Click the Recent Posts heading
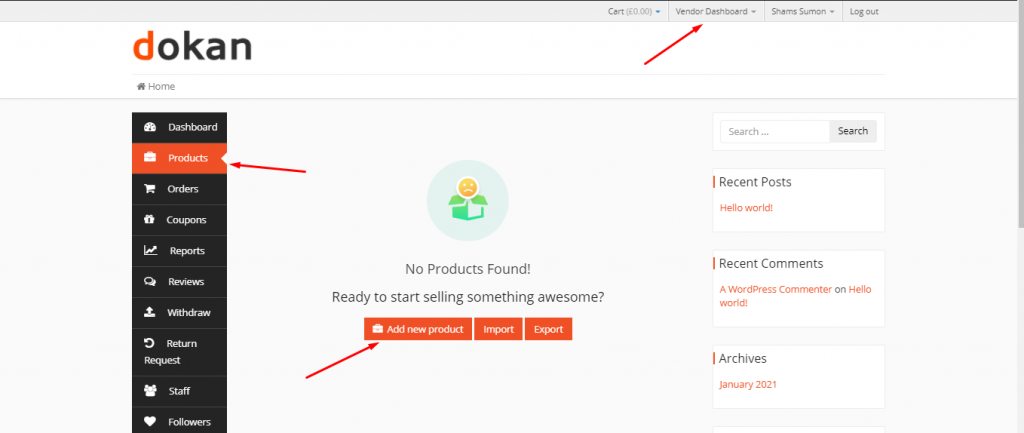 click(755, 182)
